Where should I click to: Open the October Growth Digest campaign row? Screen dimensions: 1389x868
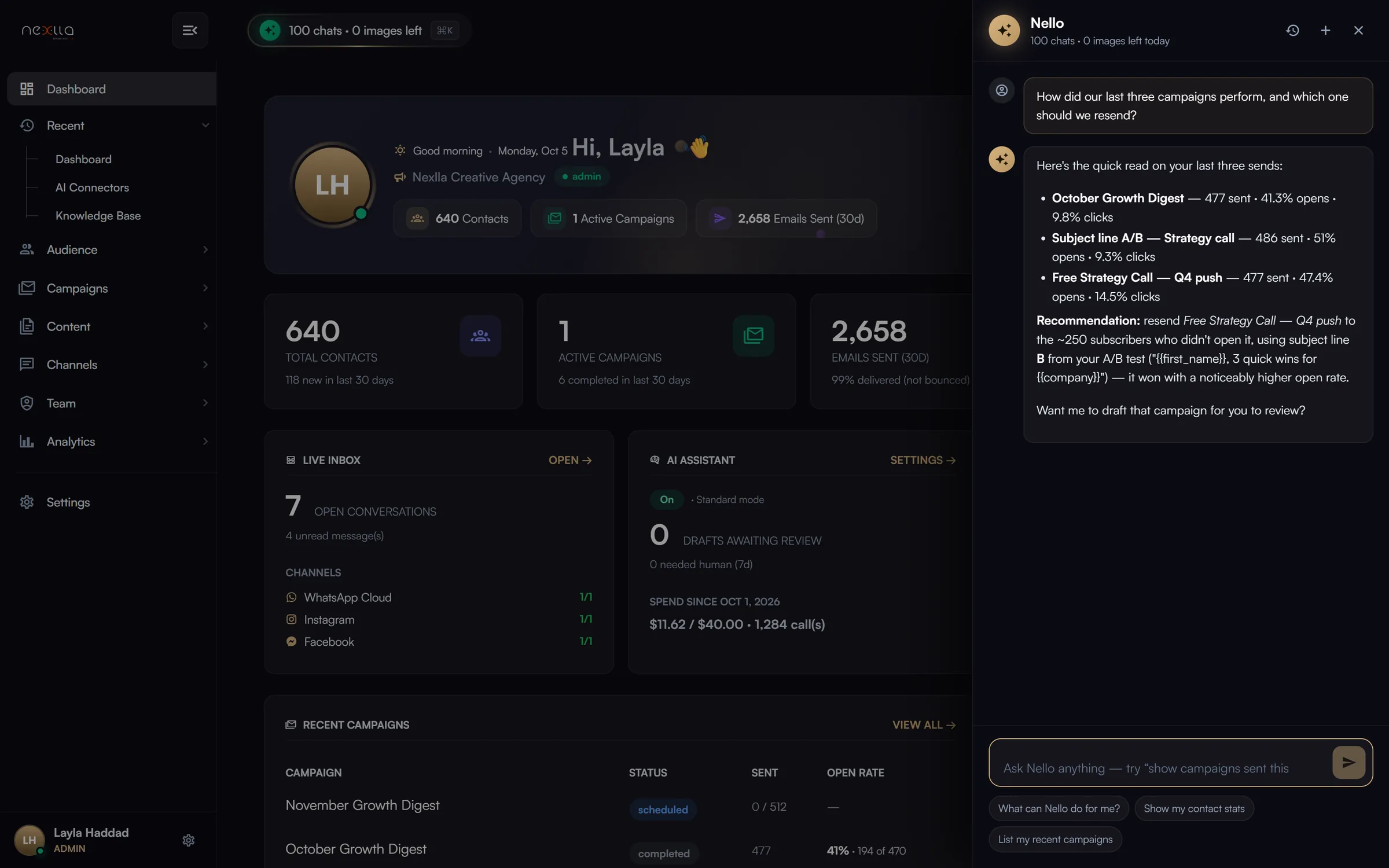(620, 849)
